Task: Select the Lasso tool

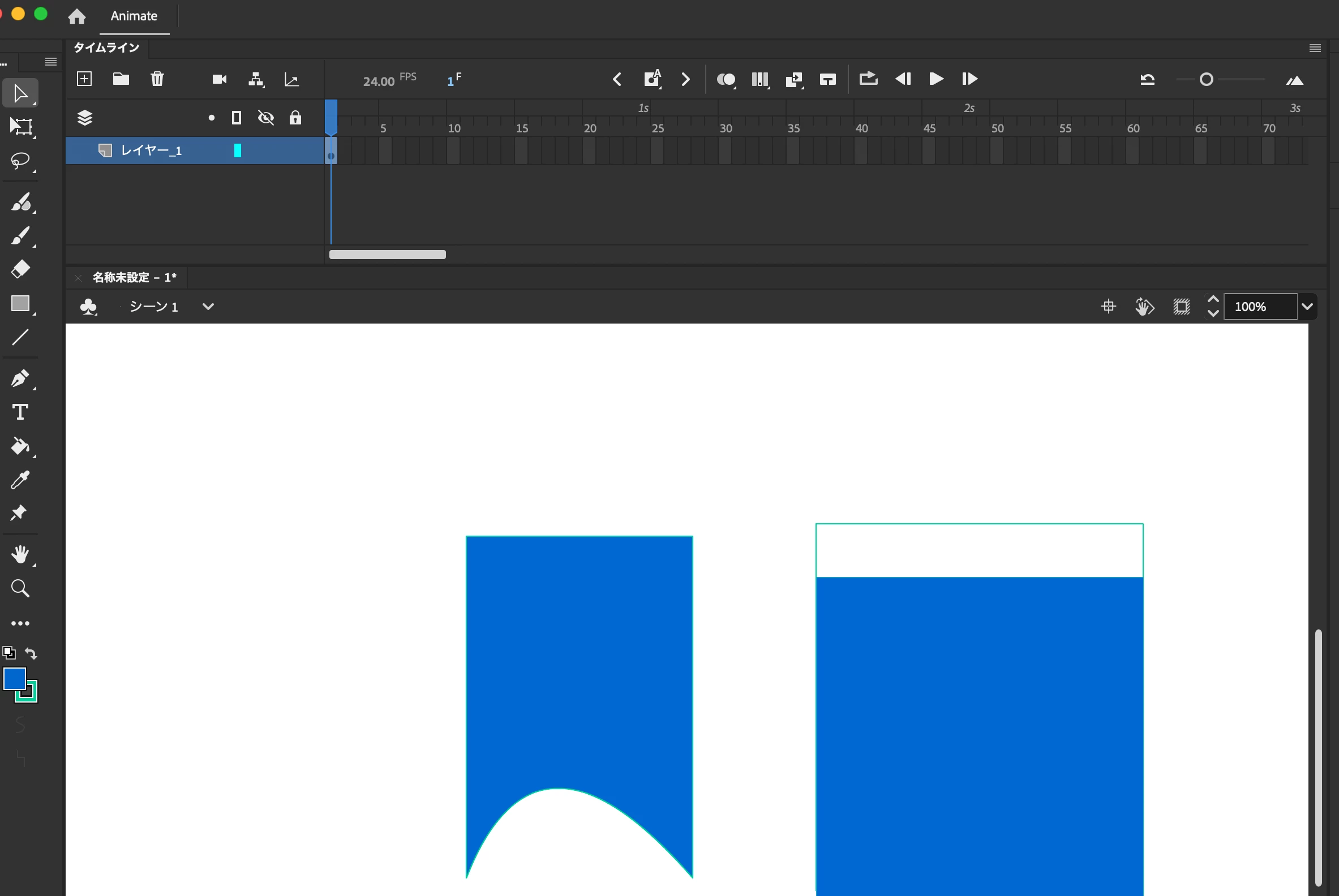Action: point(20,161)
